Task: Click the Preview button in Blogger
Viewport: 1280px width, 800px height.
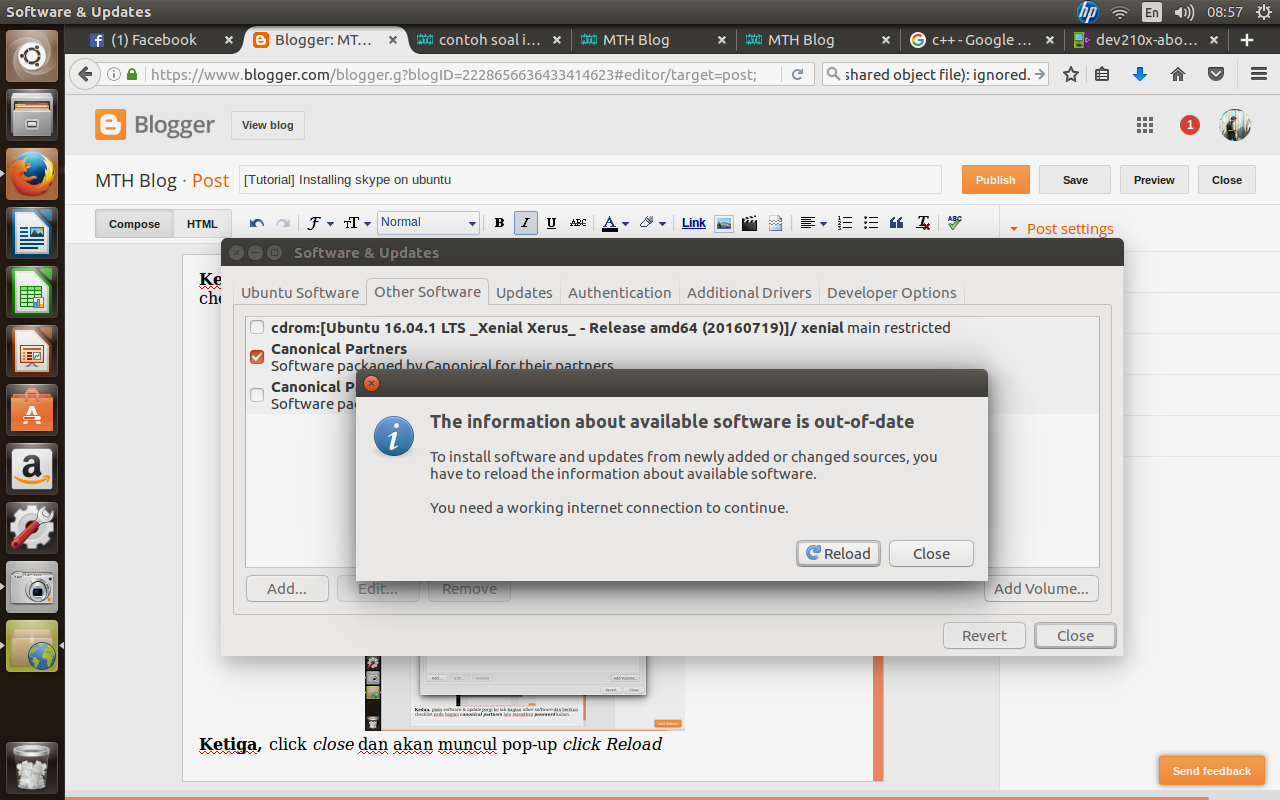Action: [x=1154, y=180]
